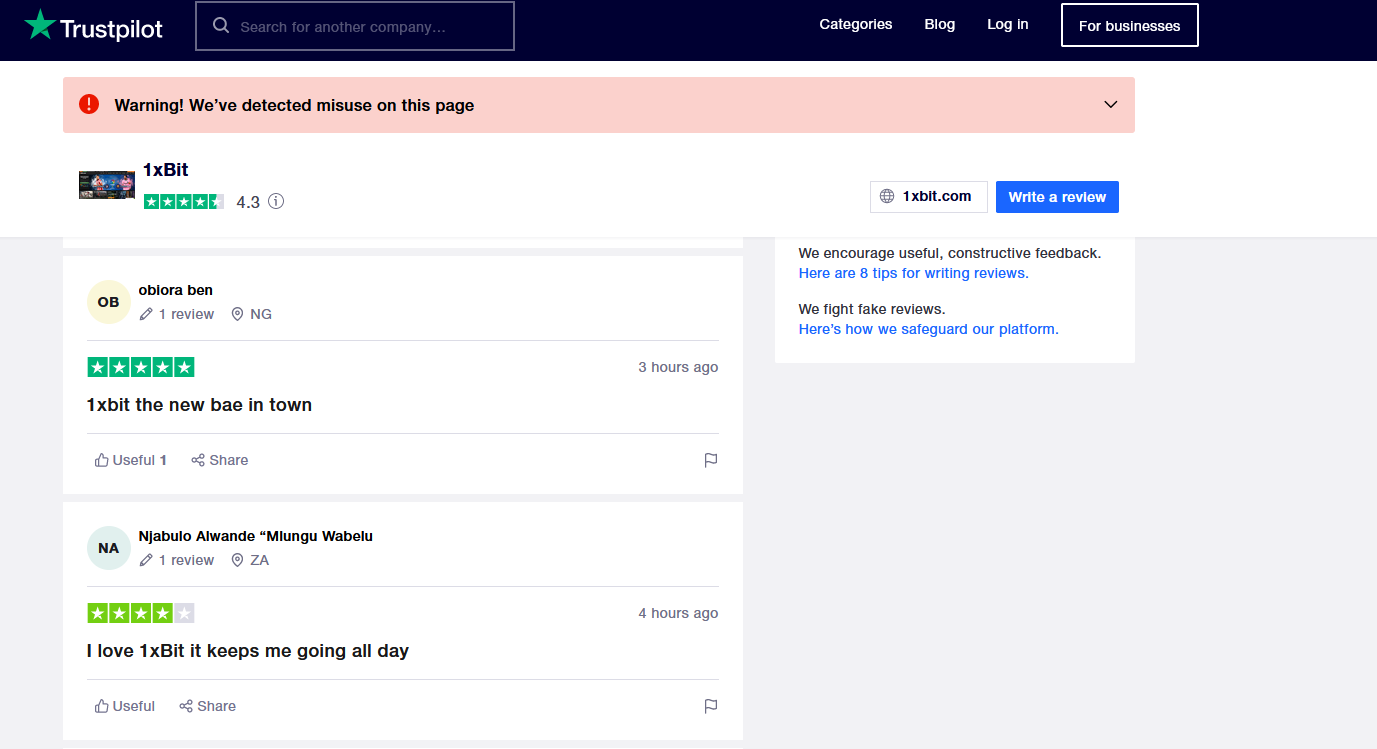Click the Write a review button
Viewport: 1377px width, 749px height.
[x=1057, y=197]
